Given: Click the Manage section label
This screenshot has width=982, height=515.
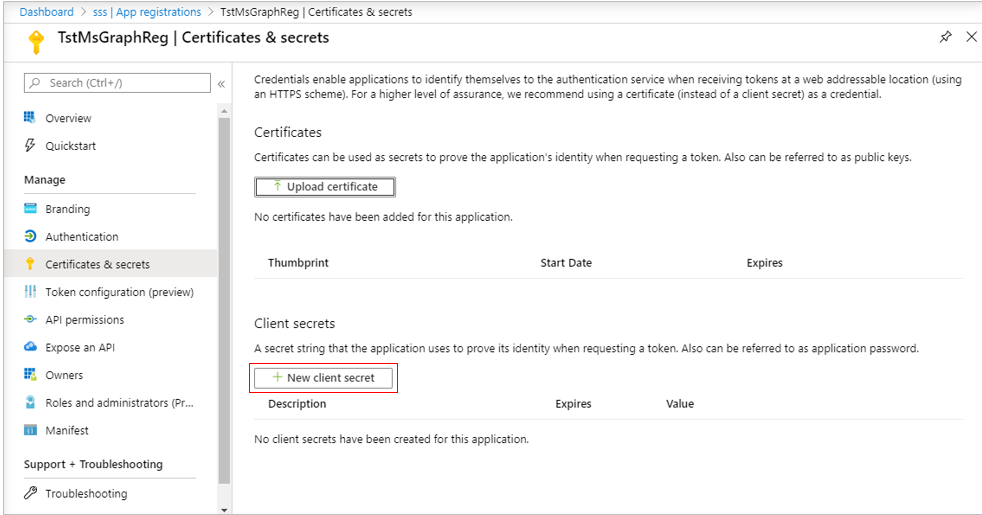Looking at the screenshot, I should click(x=44, y=180).
